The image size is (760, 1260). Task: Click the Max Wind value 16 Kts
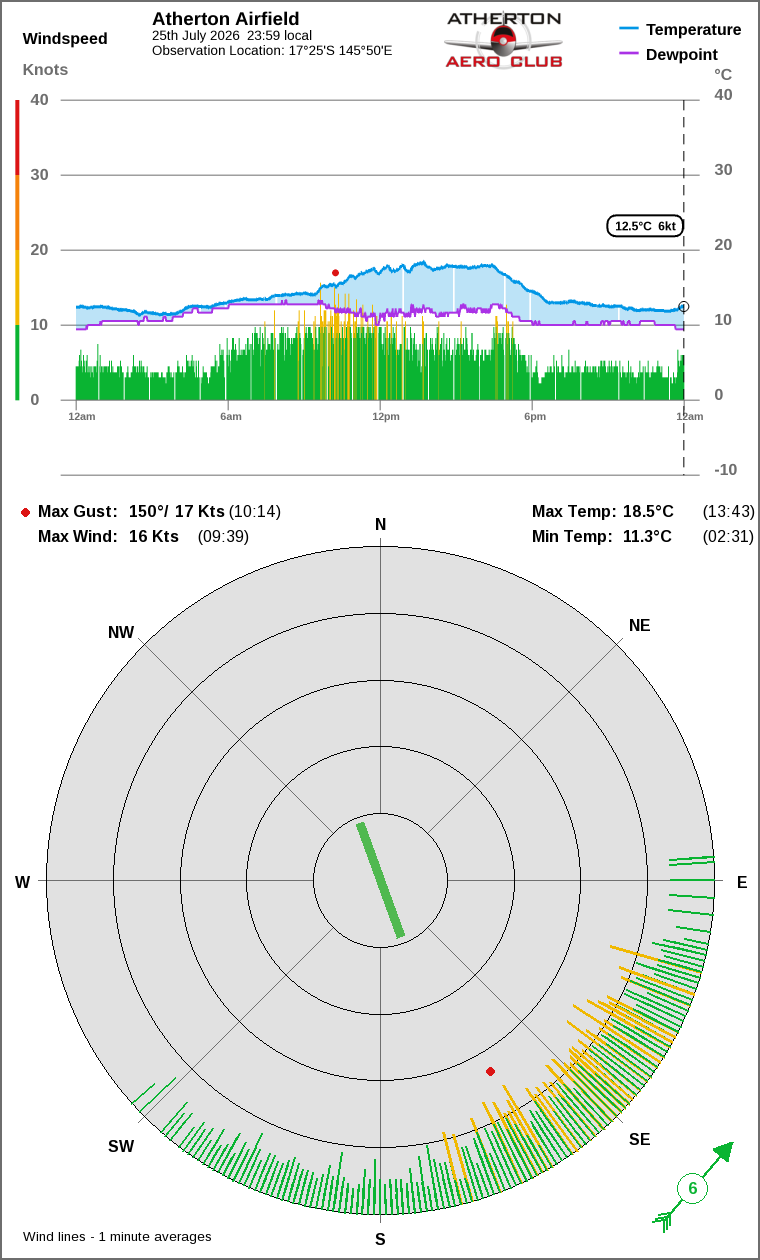[154, 537]
